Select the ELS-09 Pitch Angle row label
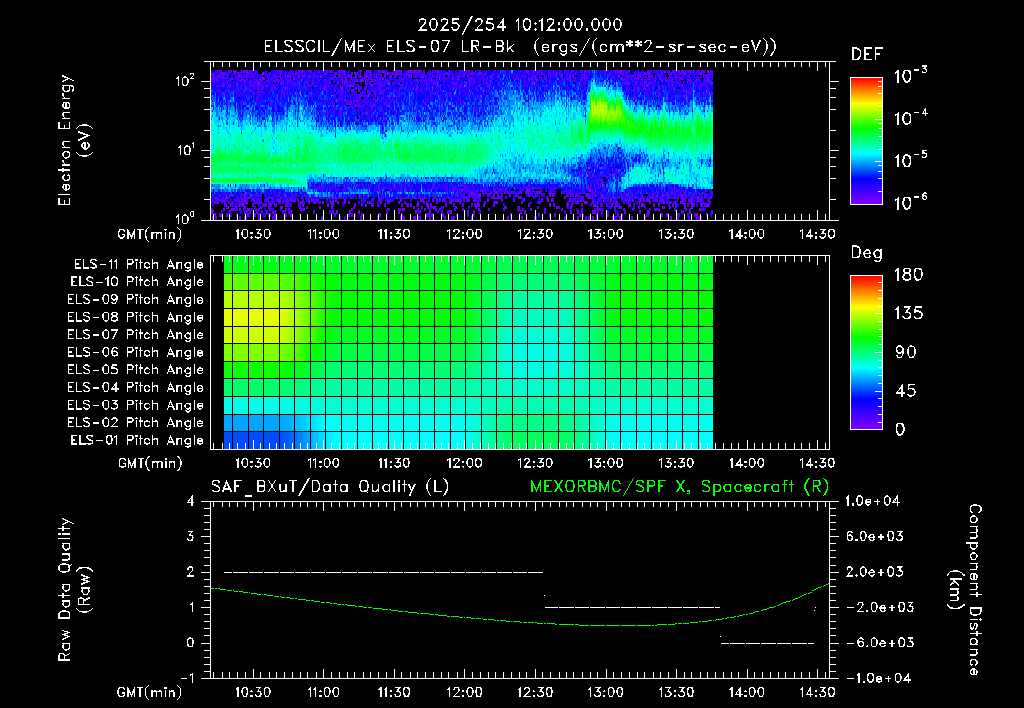The width and height of the screenshot is (1024, 708). pos(136,300)
